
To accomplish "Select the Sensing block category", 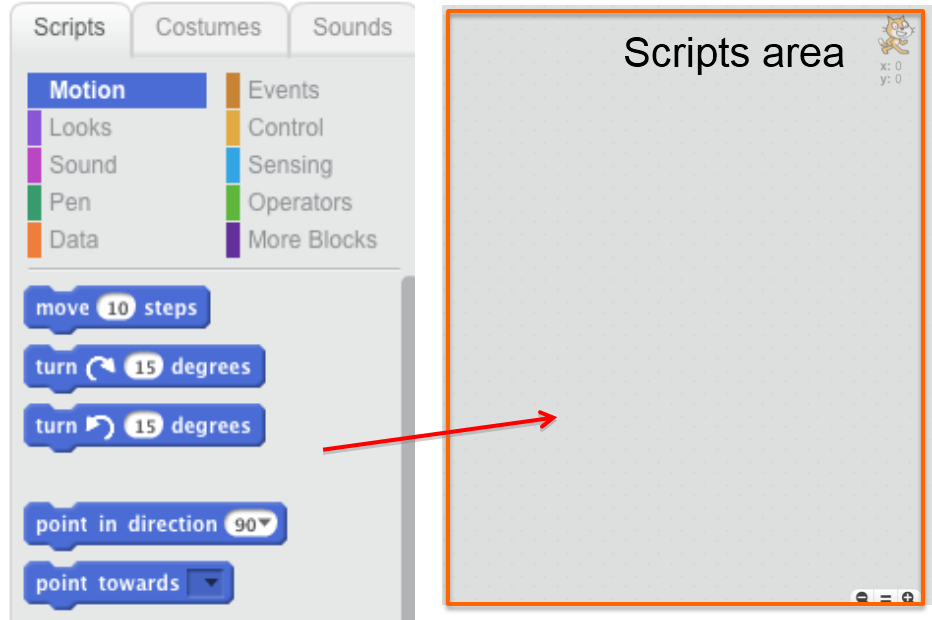I will pyautogui.click(x=288, y=164).
